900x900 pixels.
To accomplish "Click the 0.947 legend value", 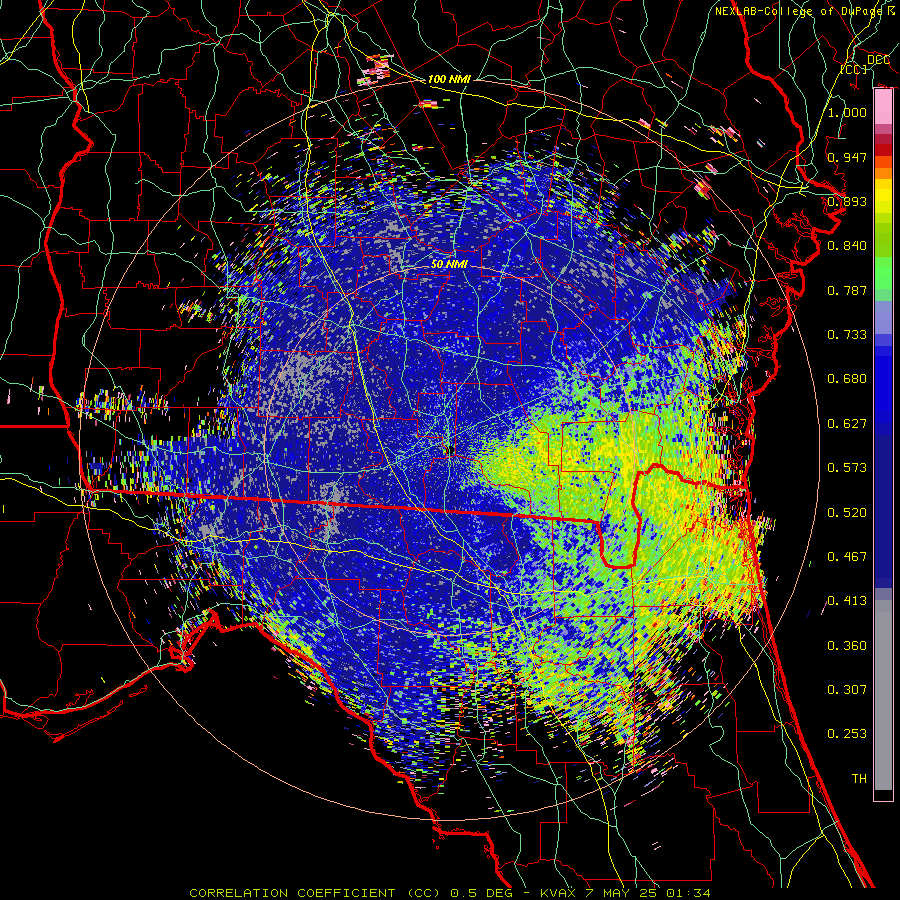I will click(847, 157).
